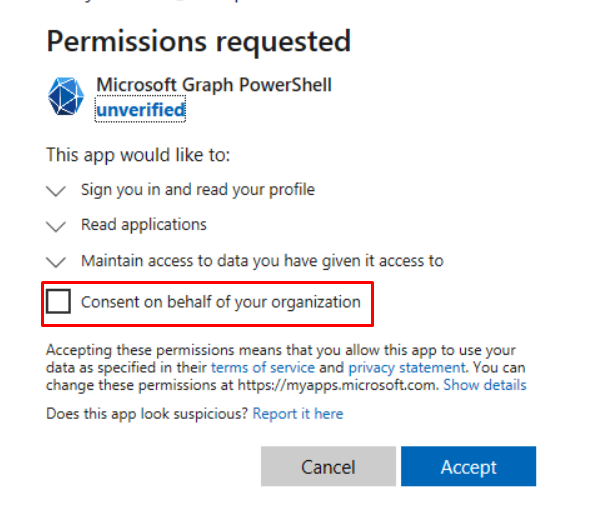Click the "Report it here" link

pos(298,413)
